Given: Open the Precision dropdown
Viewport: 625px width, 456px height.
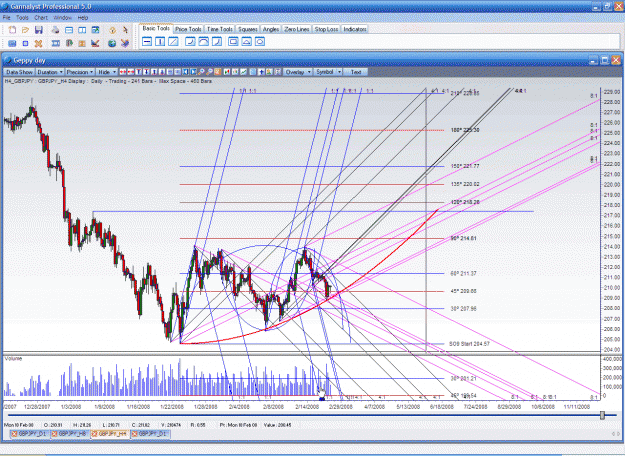Looking at the screenshot, I should coord(80,72).
